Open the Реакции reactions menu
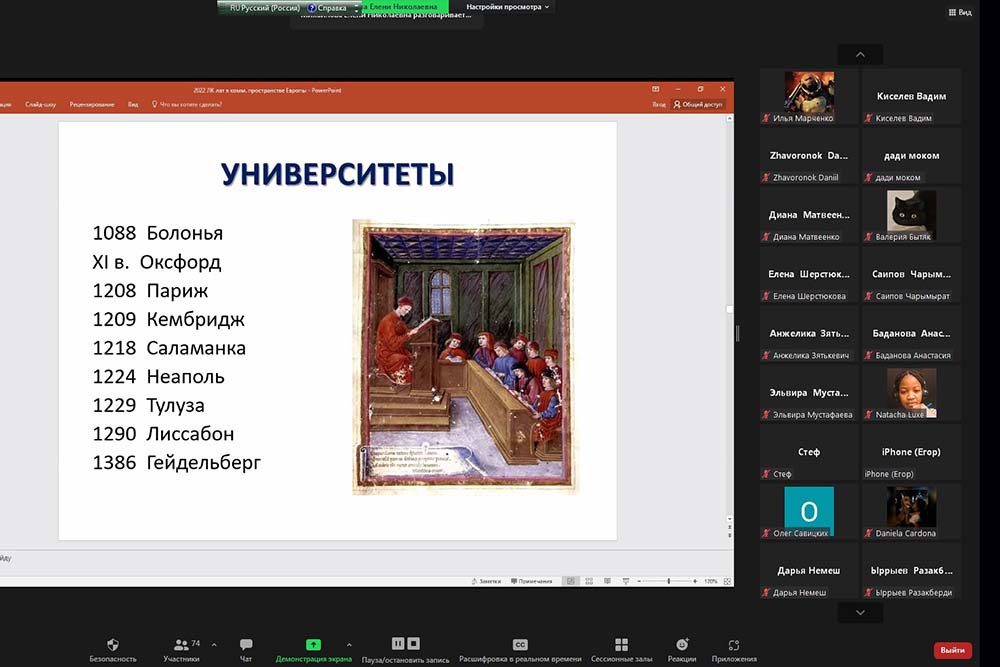Viewport: 1000px width, 667px height. 682,645
